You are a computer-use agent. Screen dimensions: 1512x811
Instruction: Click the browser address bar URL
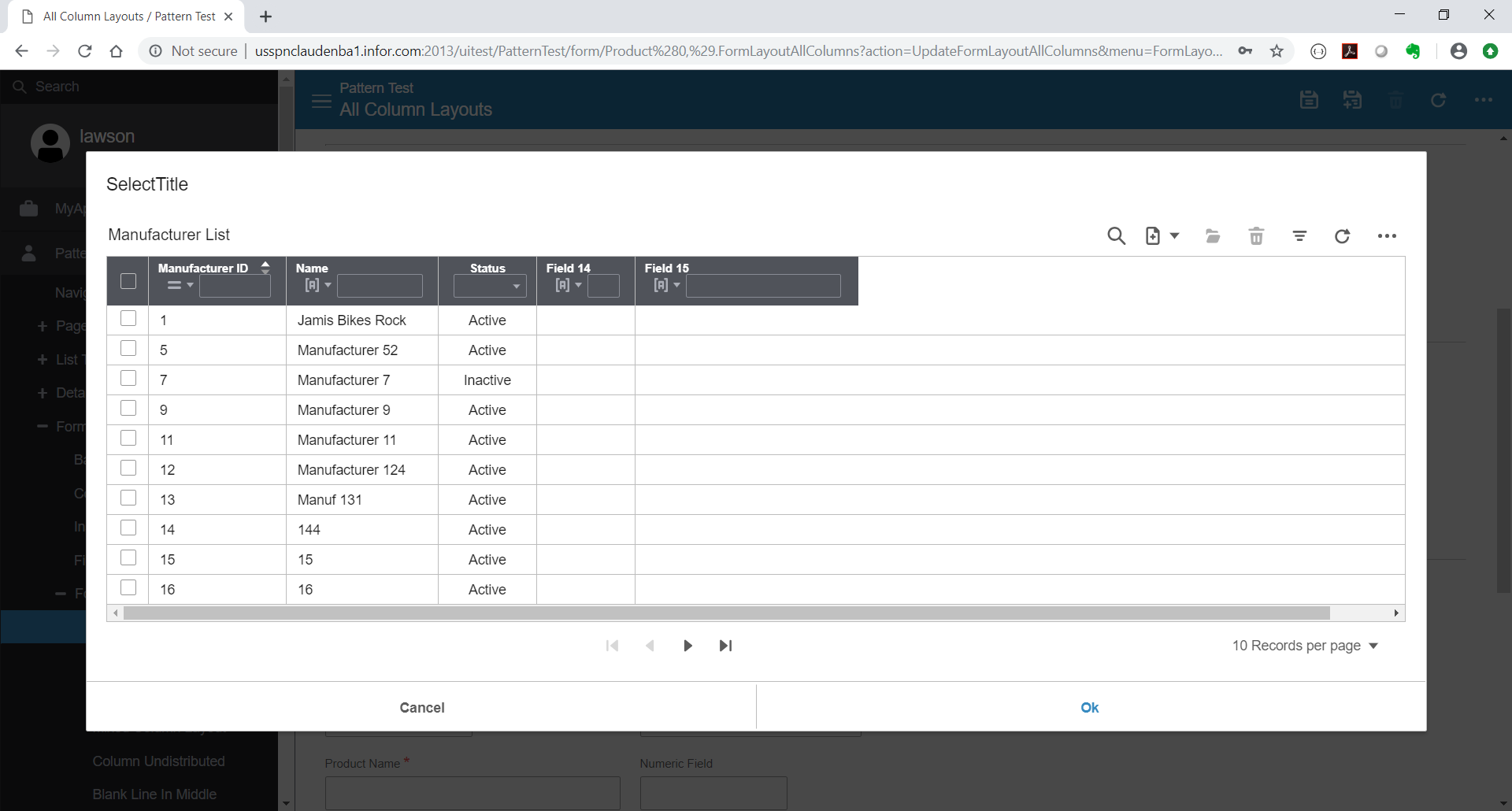click(738, 51)
